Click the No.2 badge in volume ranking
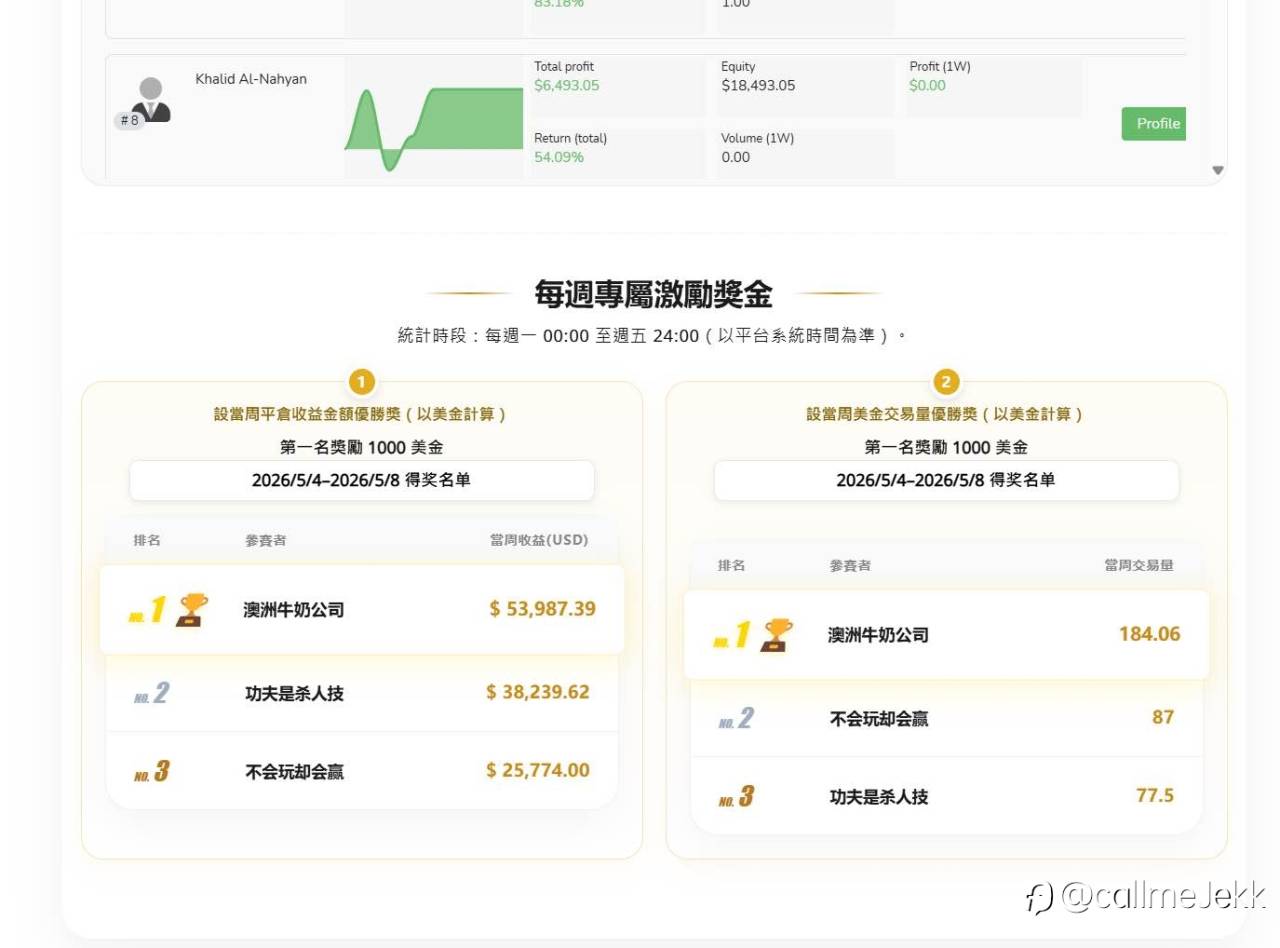Viewport: 1280px width, 948px height. pyautogui.click(x=736, y=718)
